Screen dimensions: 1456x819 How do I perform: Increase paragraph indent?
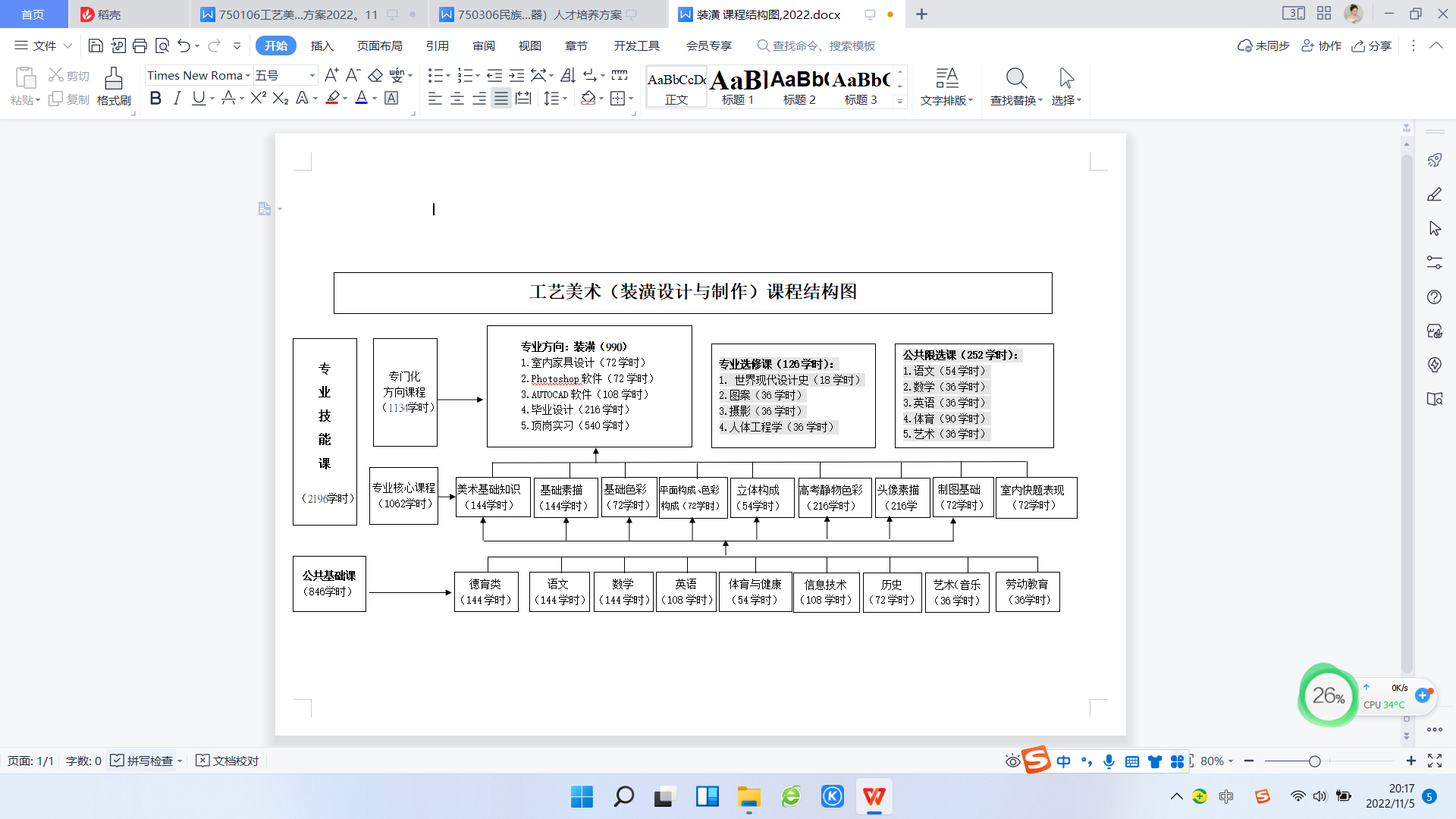coord(516,75)
